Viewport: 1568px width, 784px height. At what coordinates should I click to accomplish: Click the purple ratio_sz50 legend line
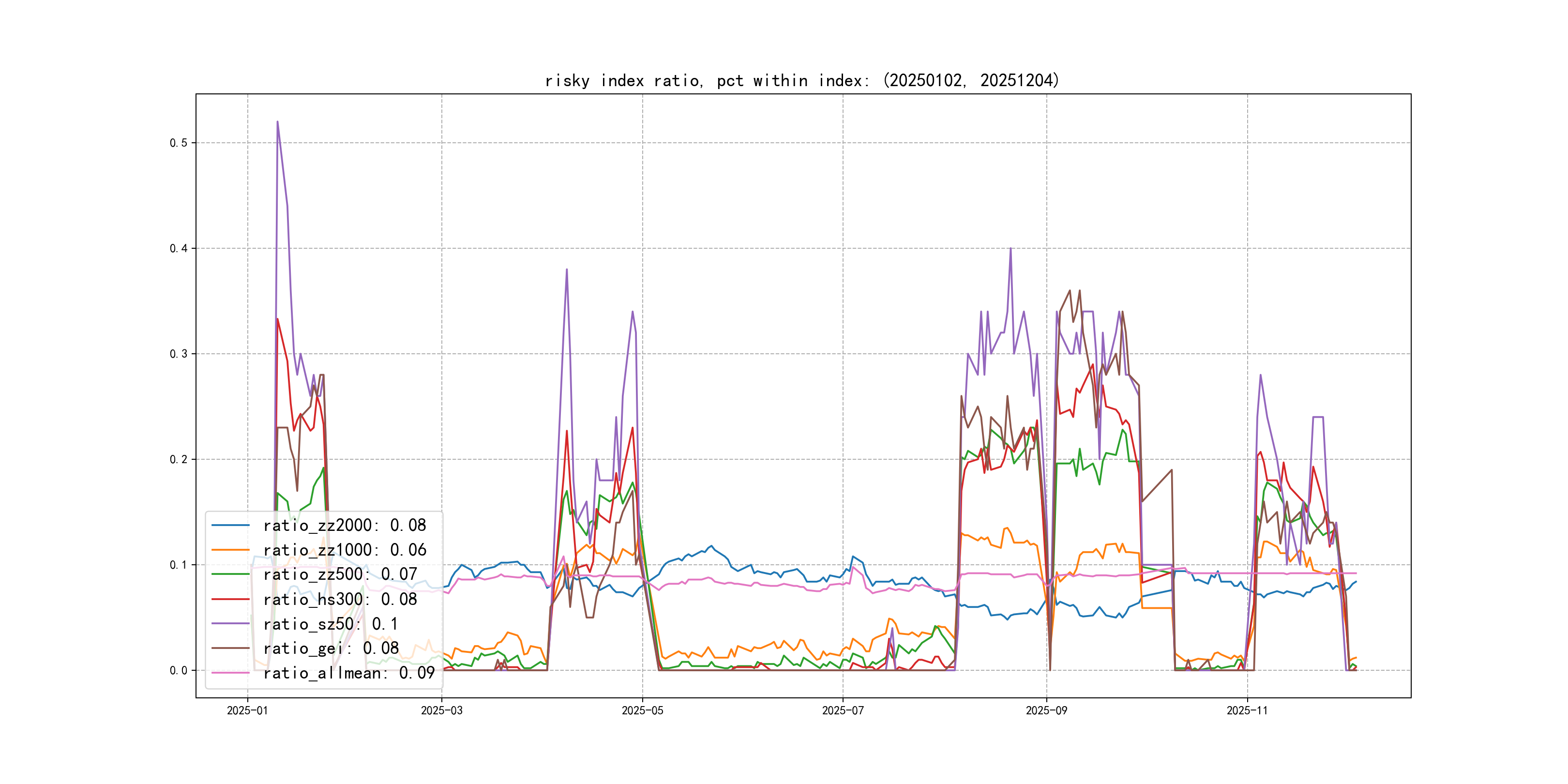click(x=230, y=624)
